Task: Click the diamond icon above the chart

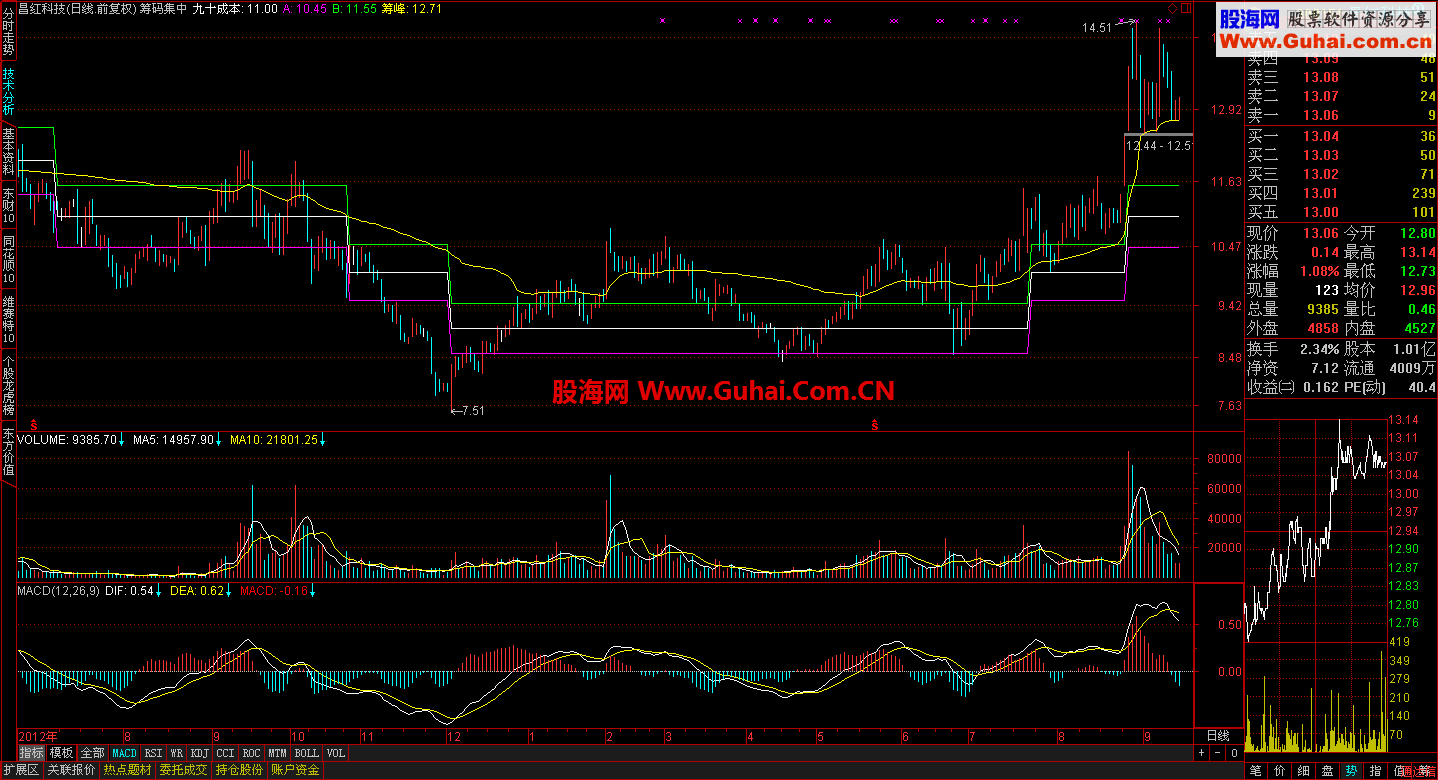Action: [x=1173, y=8]
